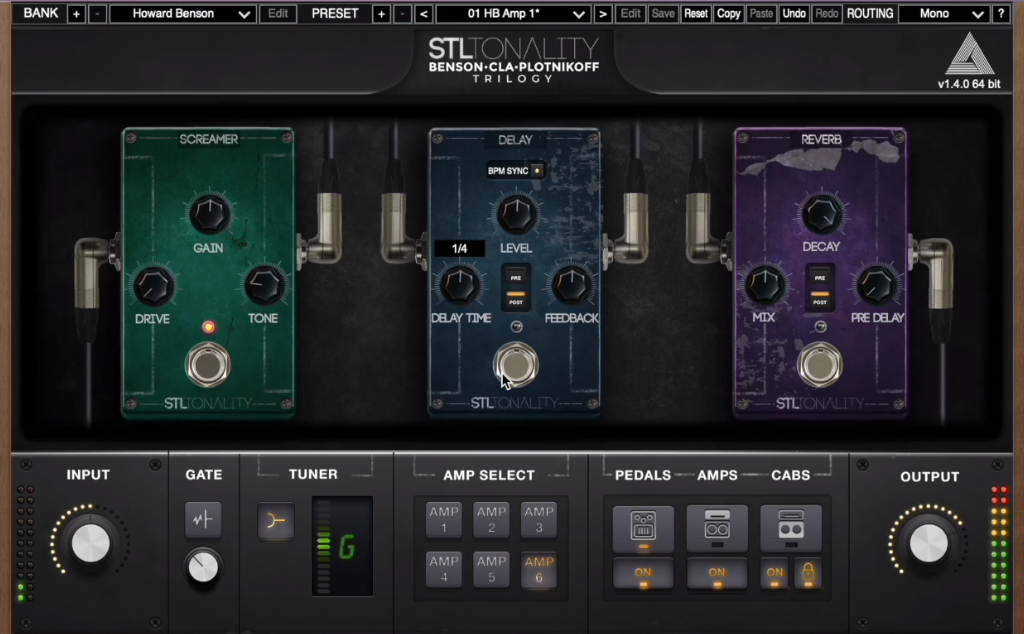The height and width of the screenshot is (634, 1024).
Task: Select AMP 1 in Amp Select
Action: (444, 519)
